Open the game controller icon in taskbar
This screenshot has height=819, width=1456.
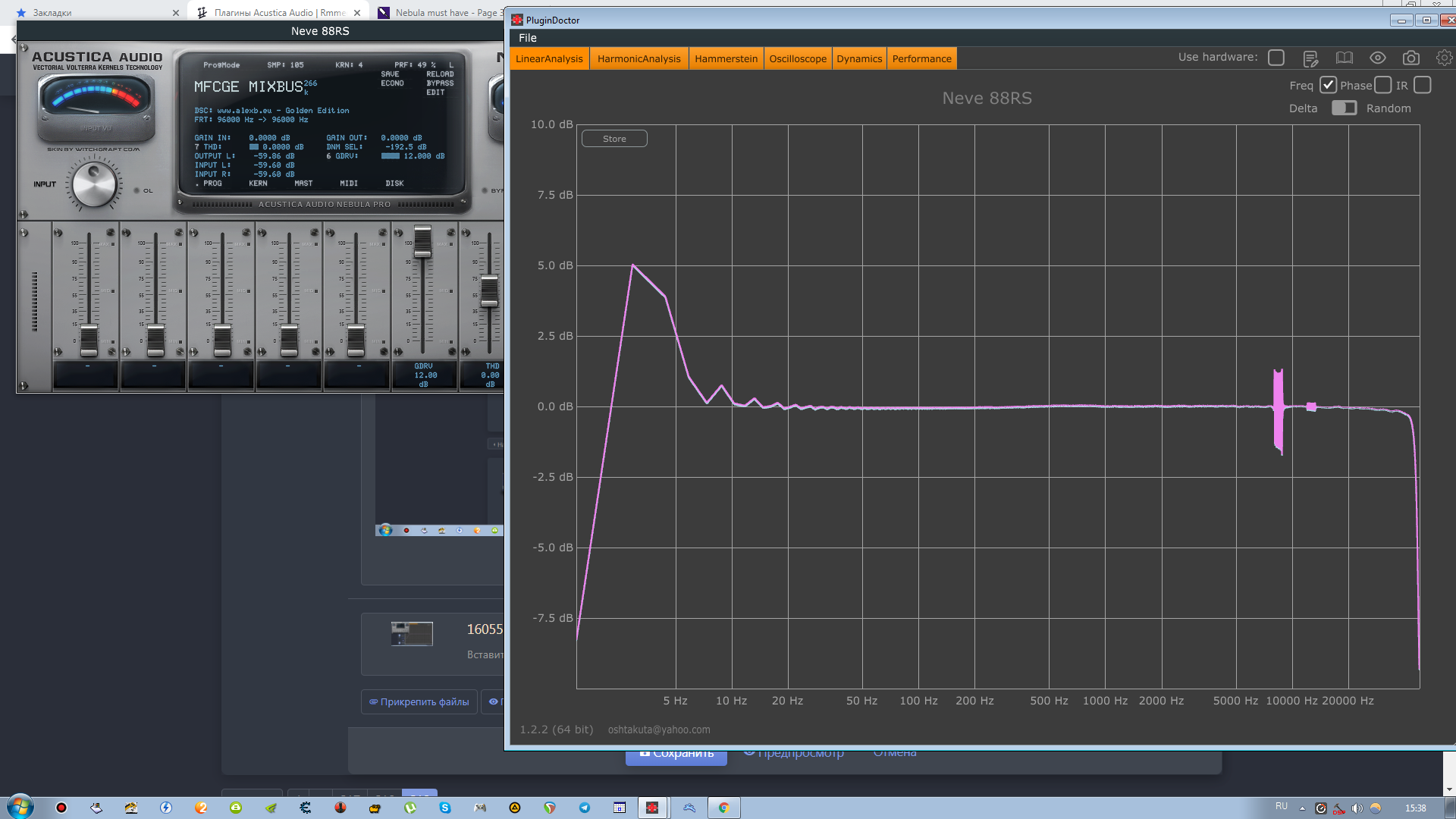pyautogui.click(x=480, y=808)
